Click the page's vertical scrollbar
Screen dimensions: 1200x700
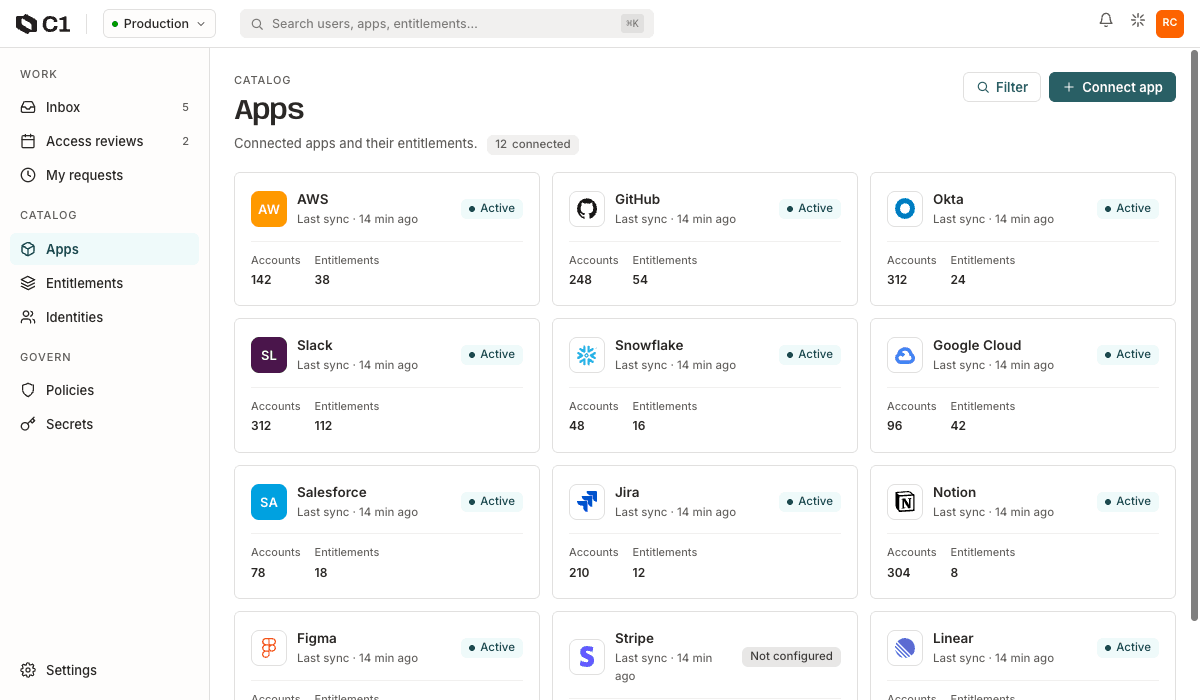pos(1194,335)
